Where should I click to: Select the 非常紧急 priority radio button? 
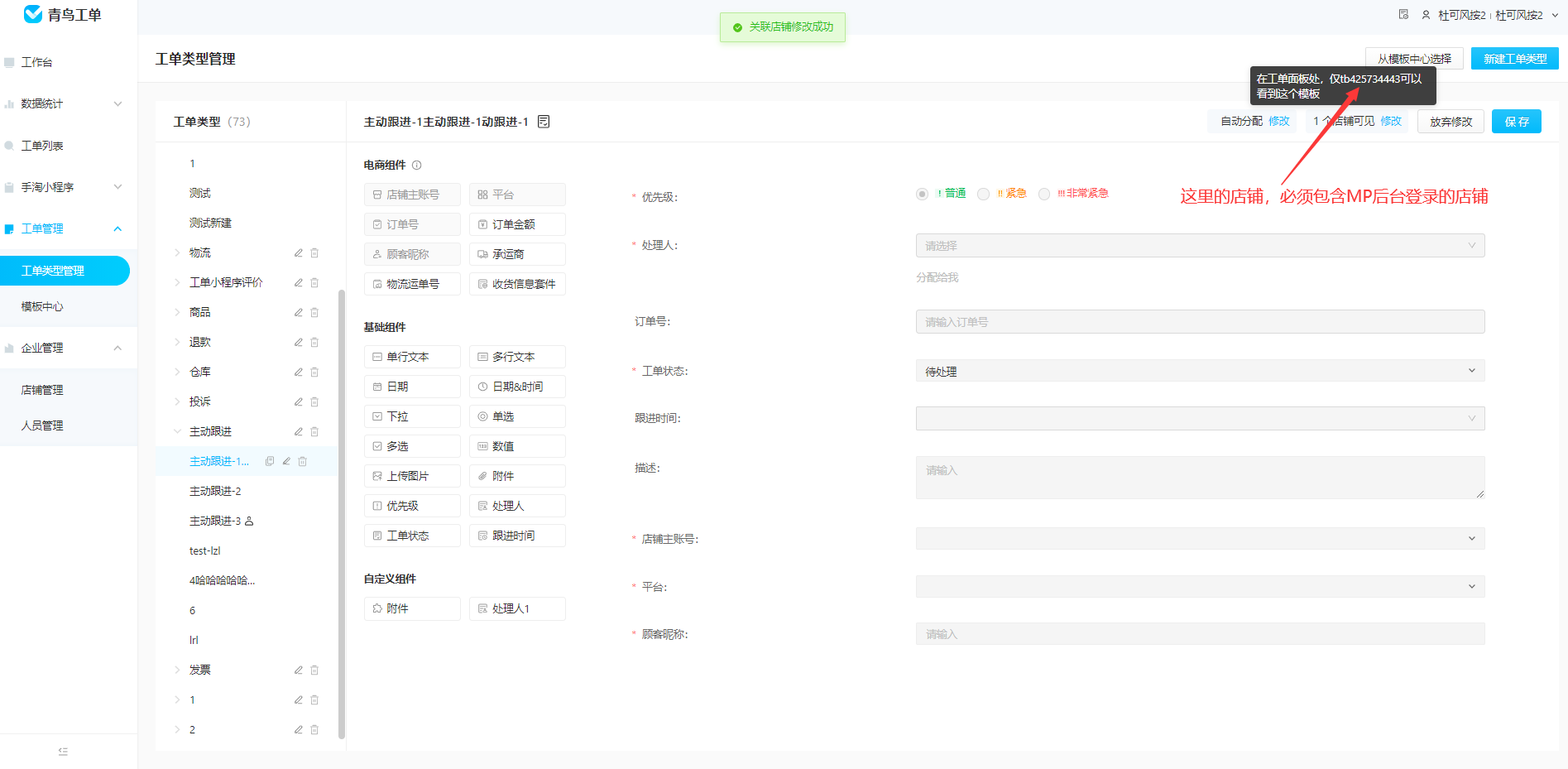click(1044, 194)
